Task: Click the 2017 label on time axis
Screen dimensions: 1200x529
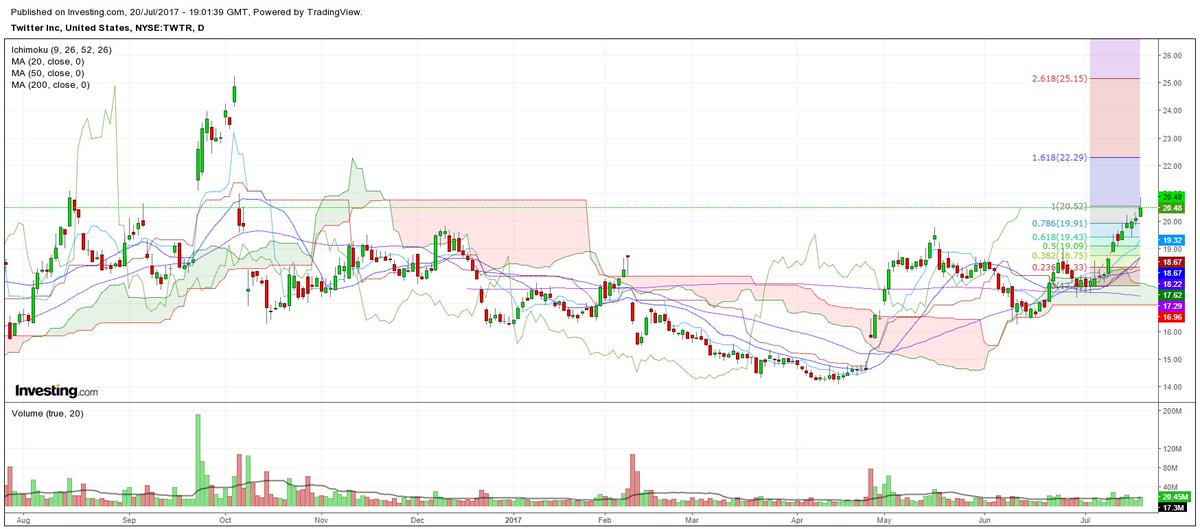Action: (514, 521)
